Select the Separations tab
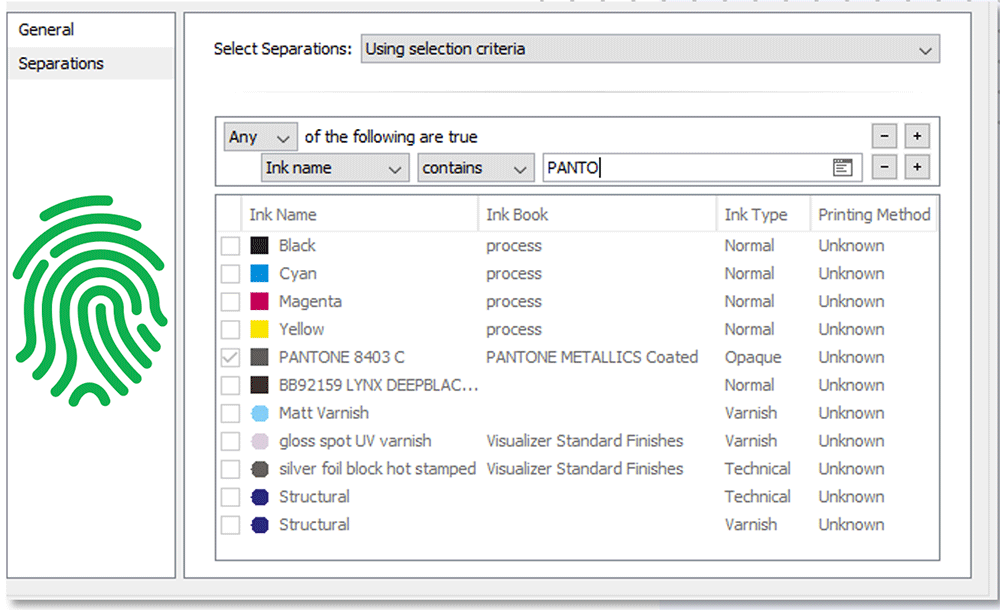Image resolution: width=1000 pixels, height=610 pixels. (x=61, y=64)
